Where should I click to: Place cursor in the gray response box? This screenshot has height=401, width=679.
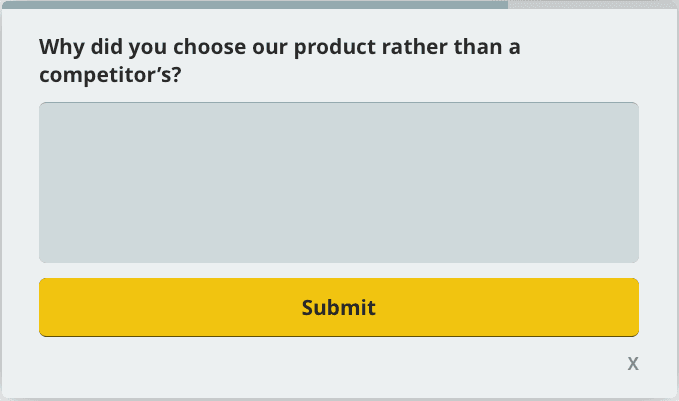click(338, 182)
